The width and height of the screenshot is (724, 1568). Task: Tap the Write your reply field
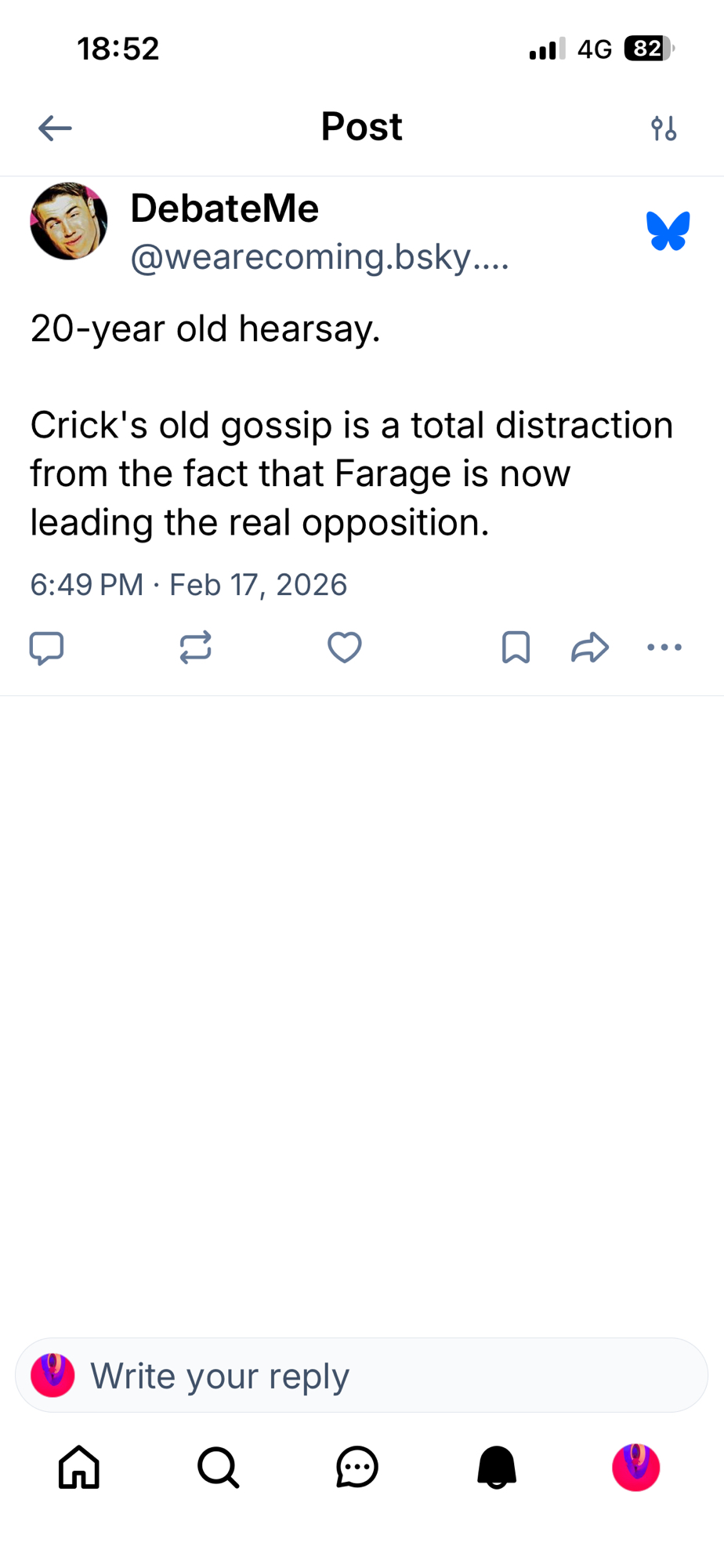coord(361,1376)
